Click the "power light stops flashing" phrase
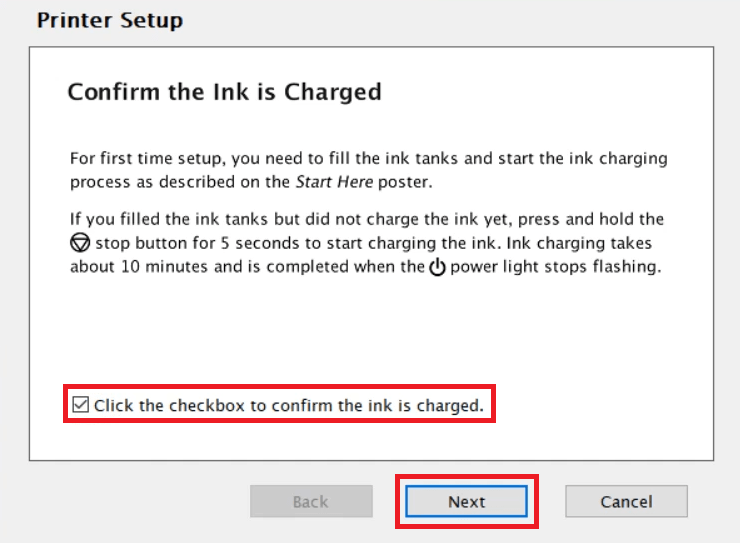Screen dimensions: 740x543 coord(555,267)
